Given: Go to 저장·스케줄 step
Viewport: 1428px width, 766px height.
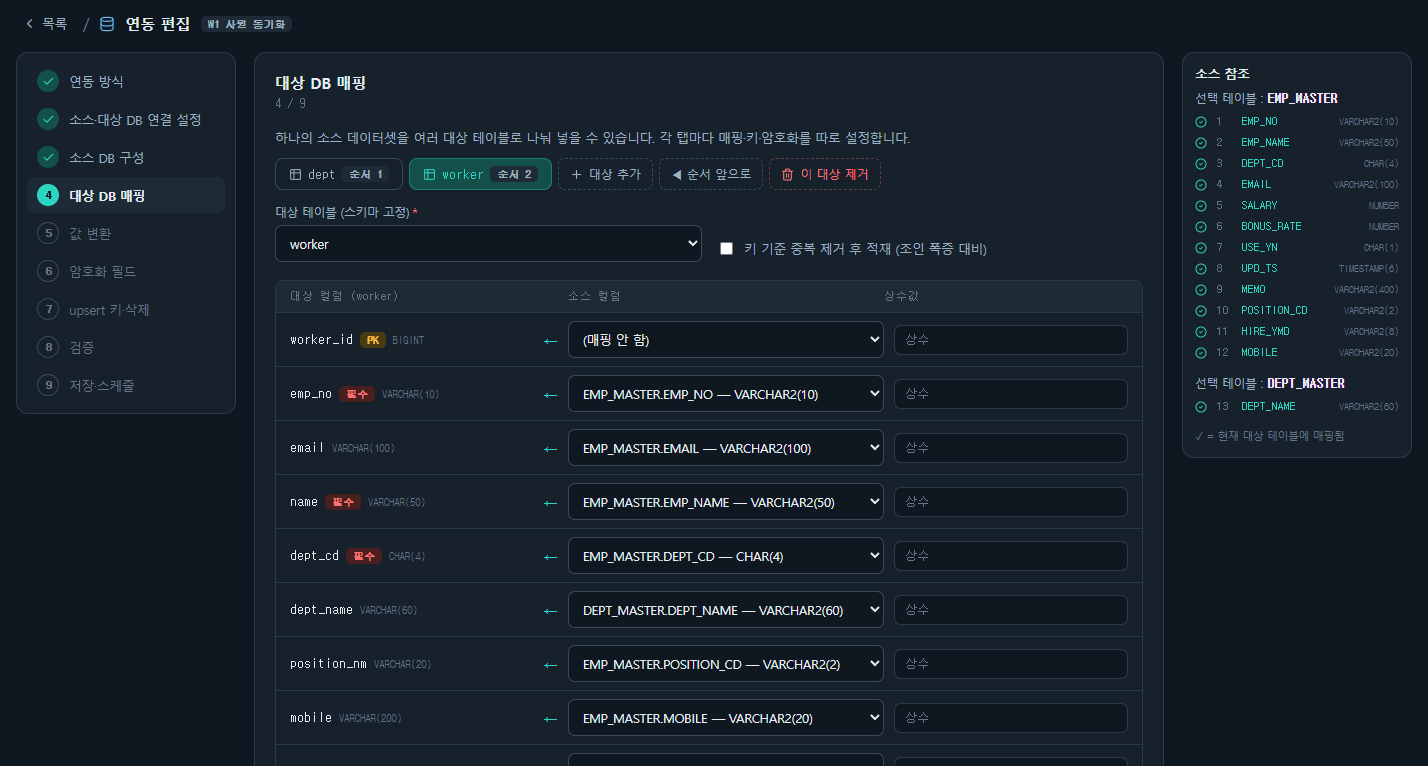Looking at the screenshot, I should point(126,385).
